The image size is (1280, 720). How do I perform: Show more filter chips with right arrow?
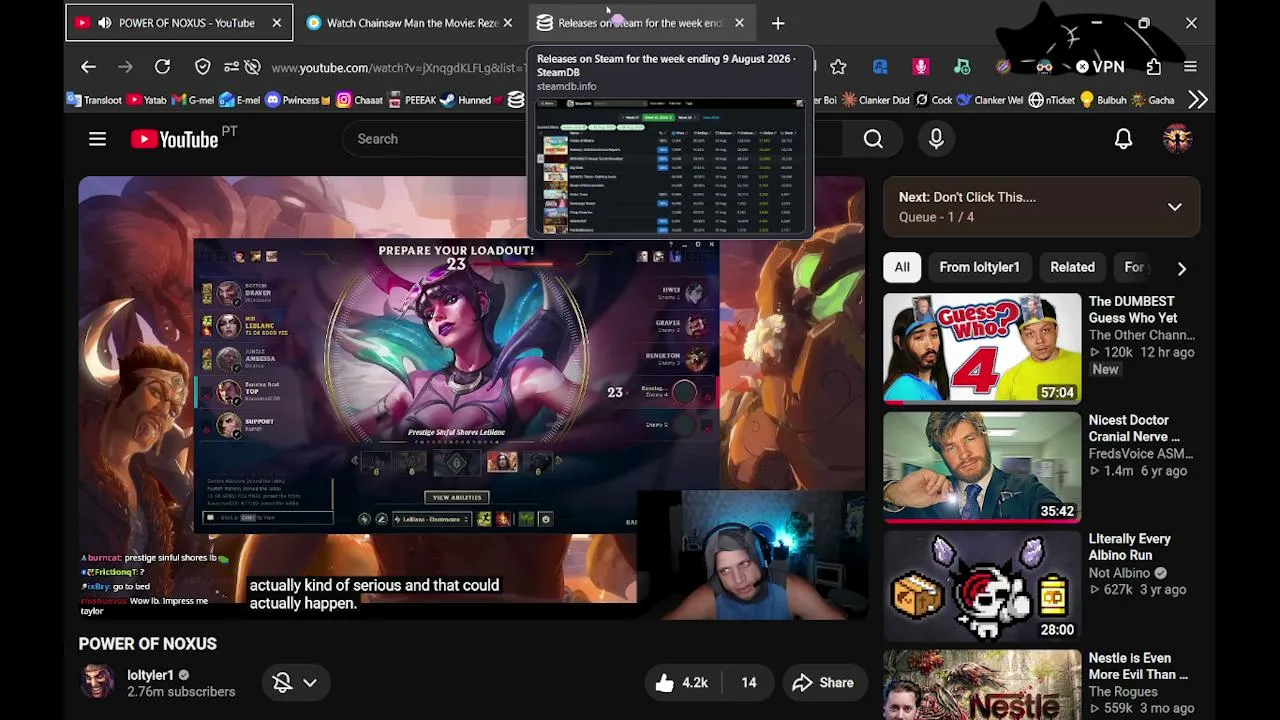(1181, 268)
